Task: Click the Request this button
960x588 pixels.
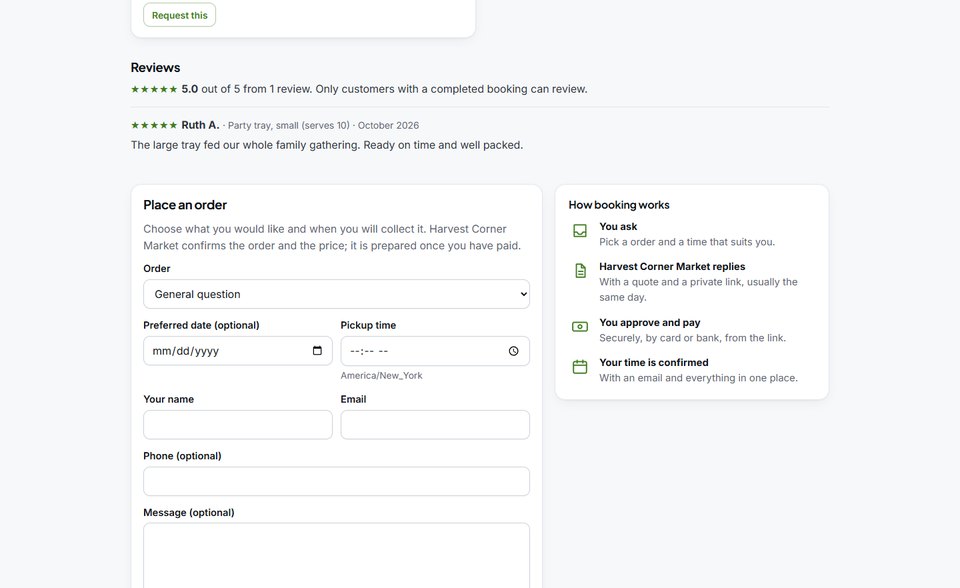Action: [179, 15]
